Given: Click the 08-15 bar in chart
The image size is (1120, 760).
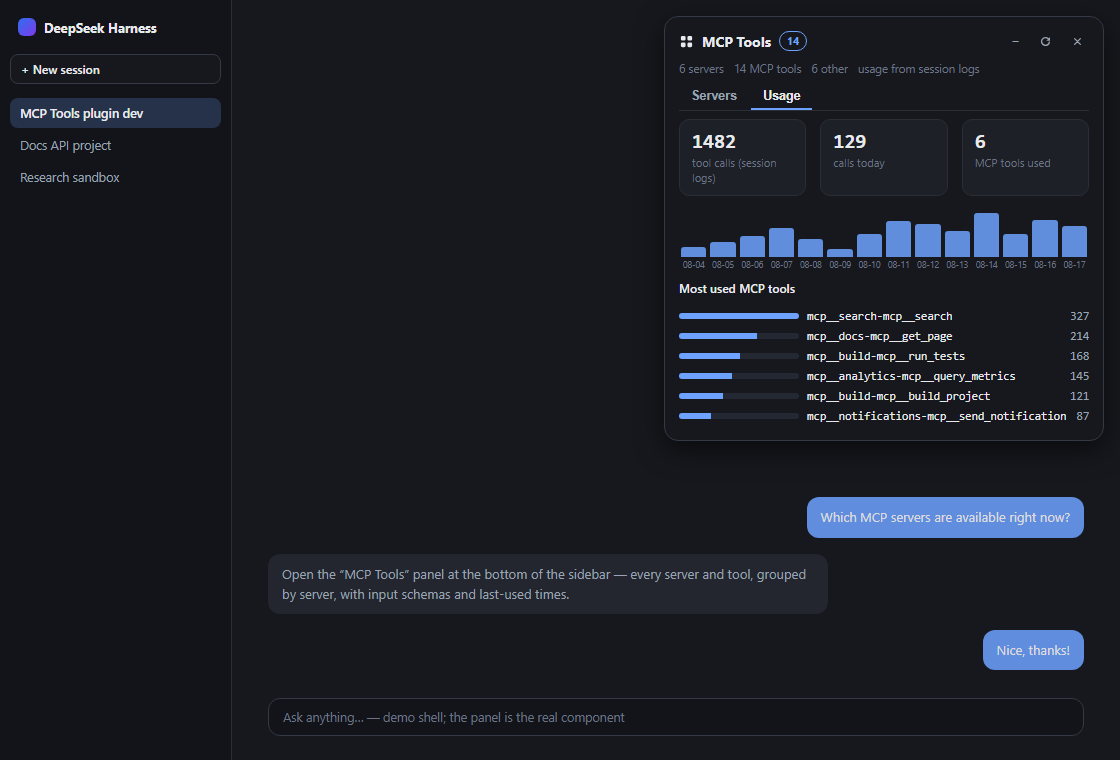Looking at the screenshot, I should (x=1016, y=246).
